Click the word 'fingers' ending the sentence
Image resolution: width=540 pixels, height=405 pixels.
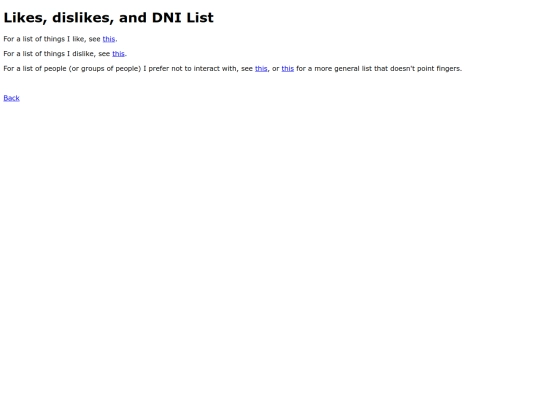(x=449, y=69)
